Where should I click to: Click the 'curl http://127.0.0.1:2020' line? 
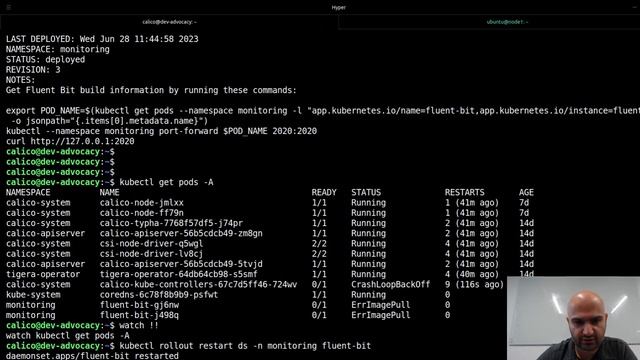pos(70,141)
